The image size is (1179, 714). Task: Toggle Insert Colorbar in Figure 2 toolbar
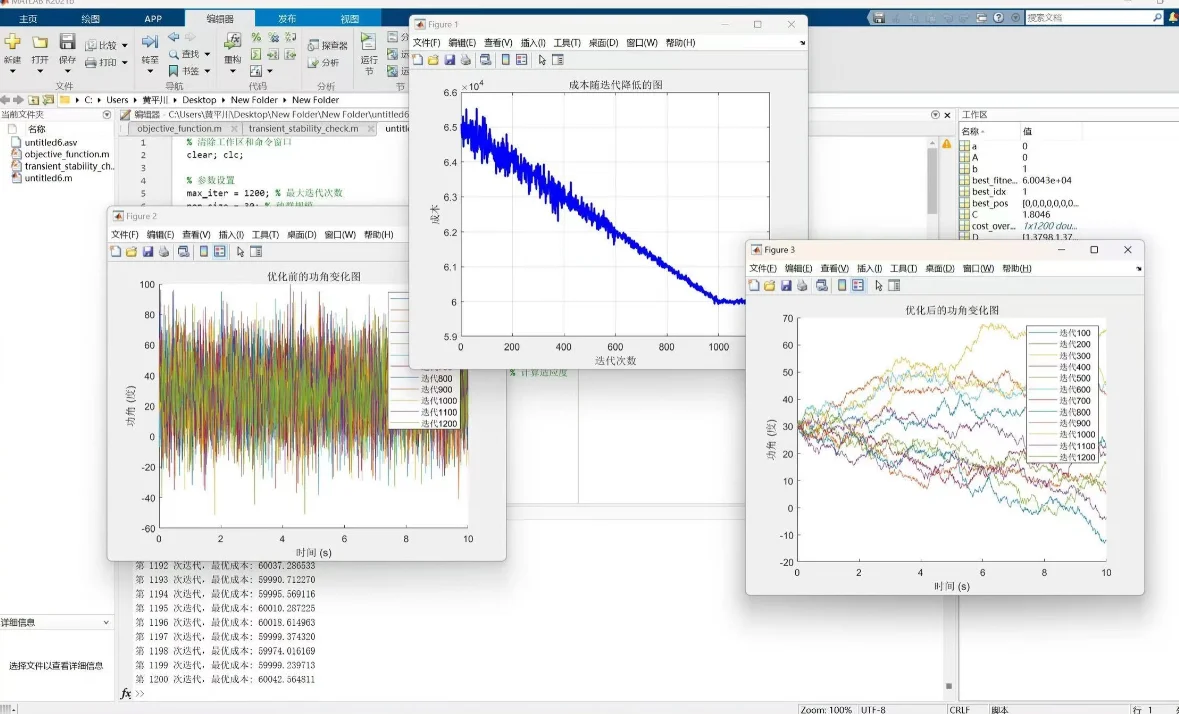[x=204, y=252]
